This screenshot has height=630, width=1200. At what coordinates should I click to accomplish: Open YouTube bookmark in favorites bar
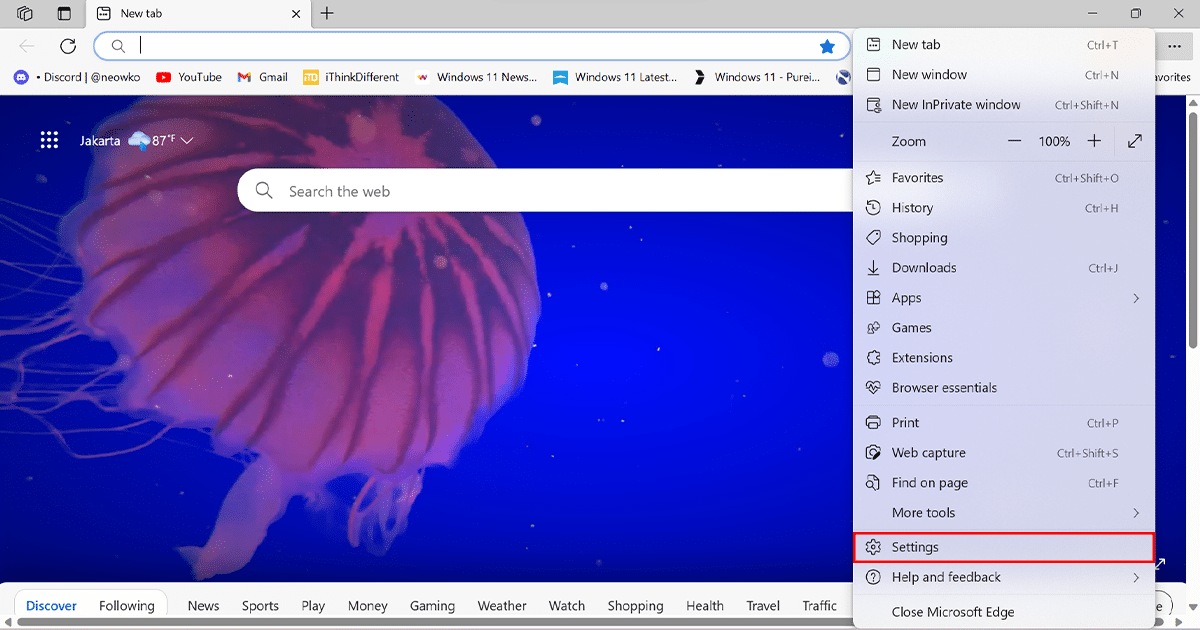click(x=189, y=77)
